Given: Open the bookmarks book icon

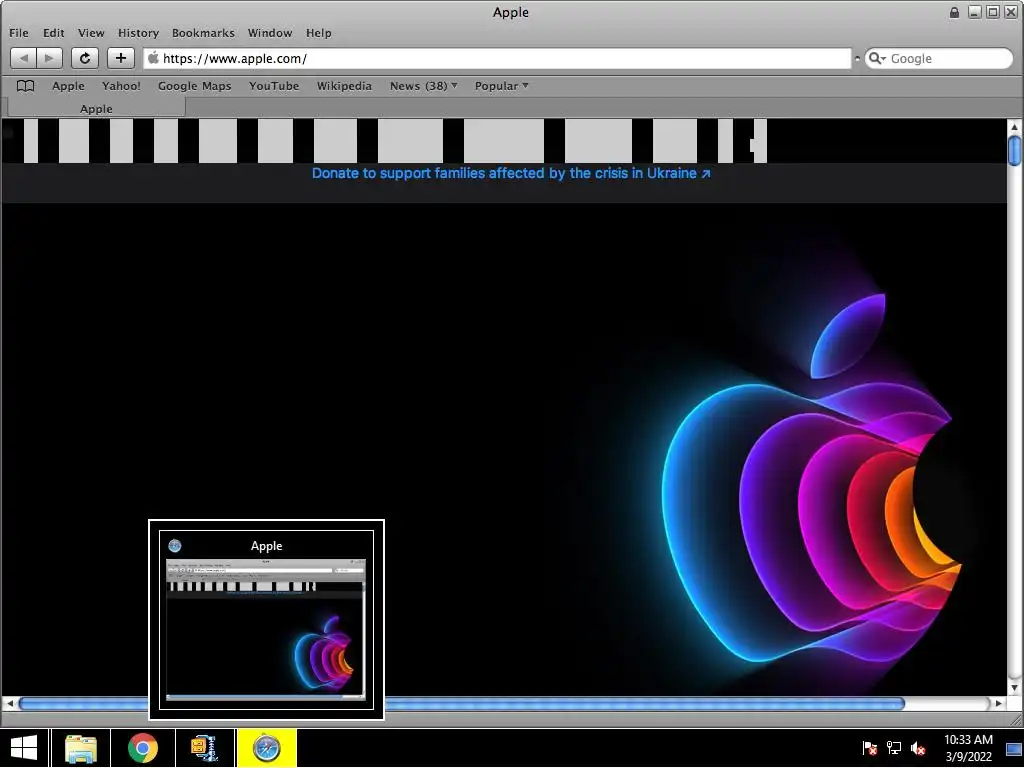Looking at the screenshot, I should pos(25,86).
